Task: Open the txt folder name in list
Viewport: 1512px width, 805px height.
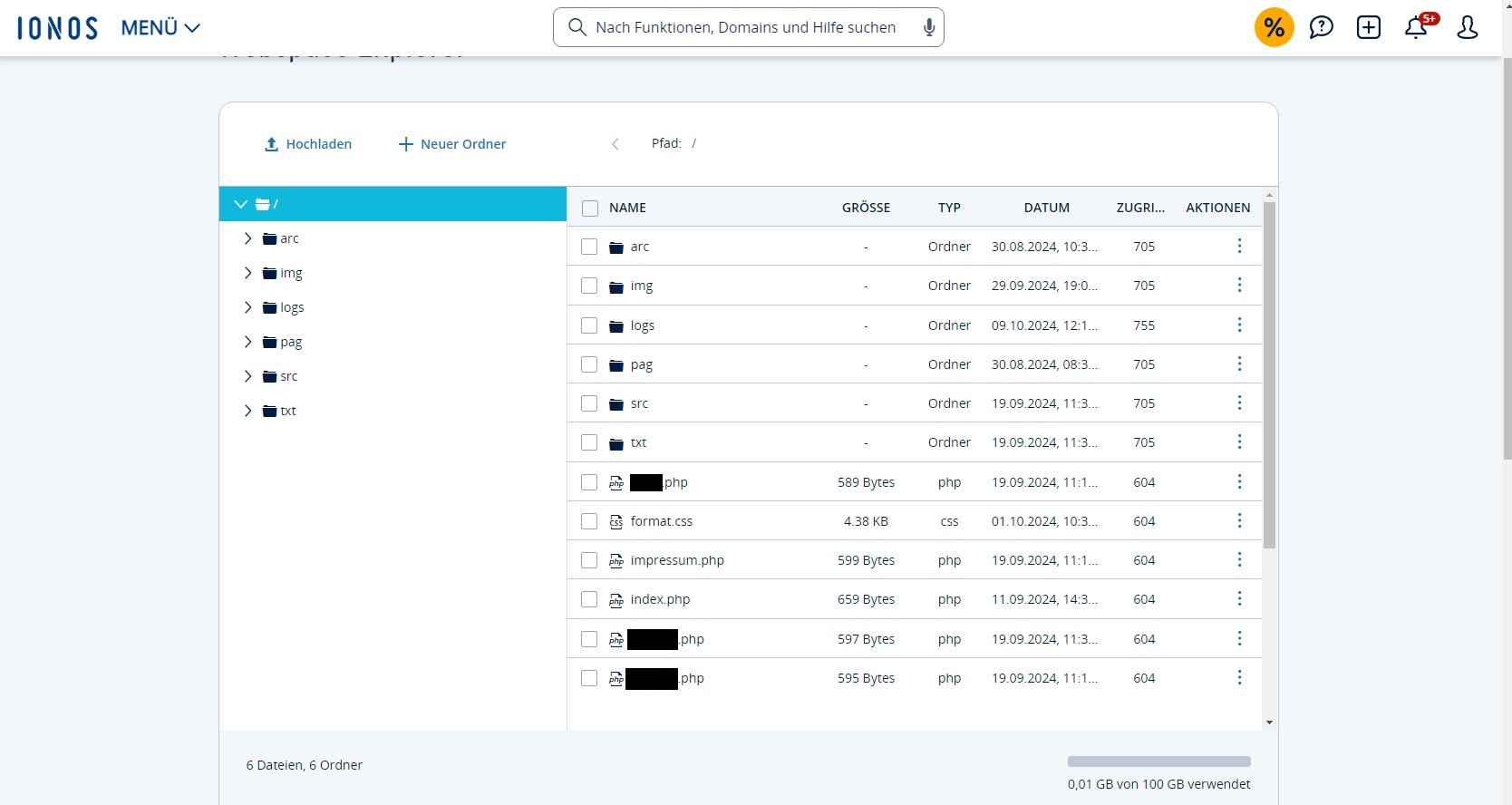Action: tap(638, 442)
